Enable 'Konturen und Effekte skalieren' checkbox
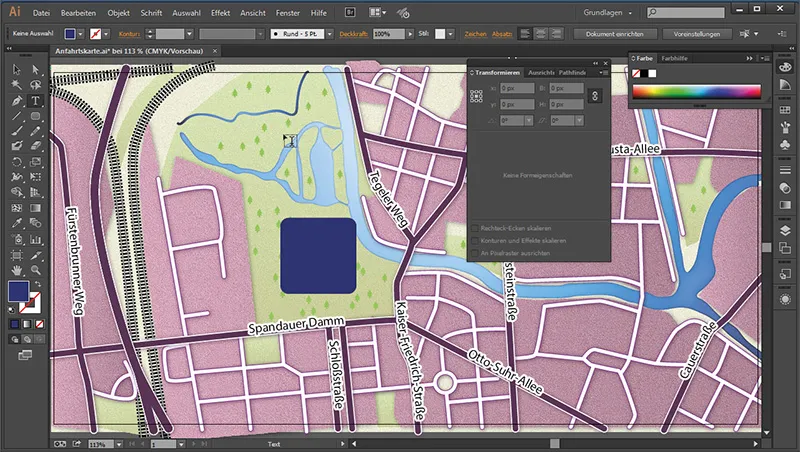 pyautogui.click(x=475, y=240)
